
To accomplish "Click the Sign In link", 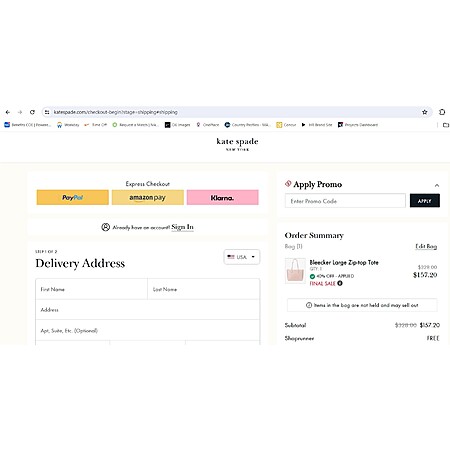I will (182, 227).
